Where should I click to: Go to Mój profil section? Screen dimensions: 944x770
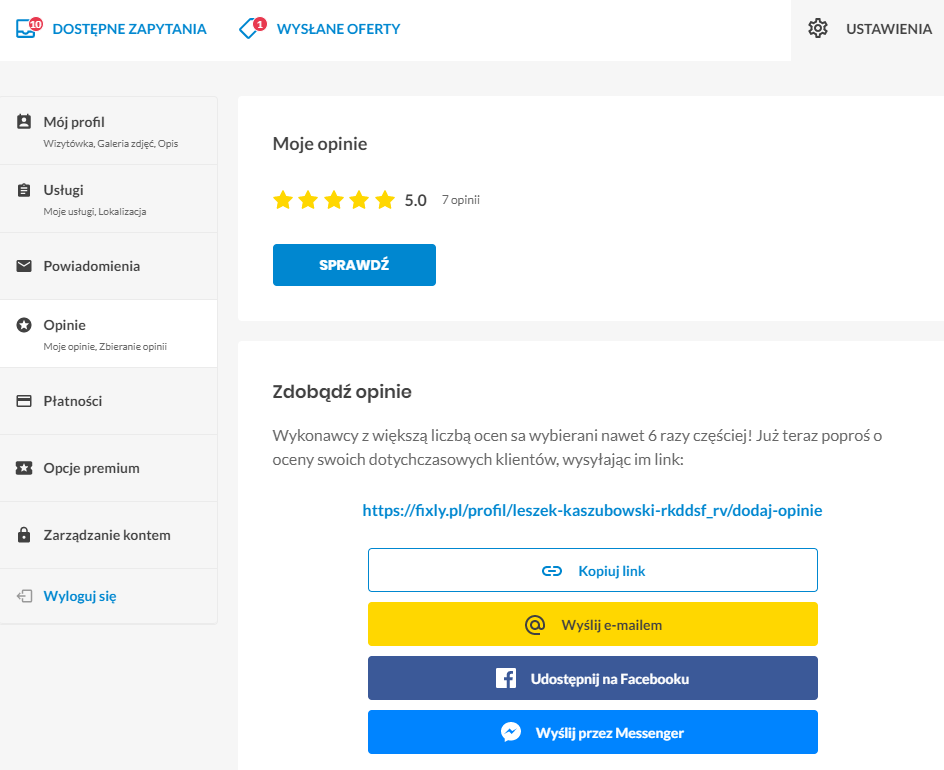tap(108, 131)
